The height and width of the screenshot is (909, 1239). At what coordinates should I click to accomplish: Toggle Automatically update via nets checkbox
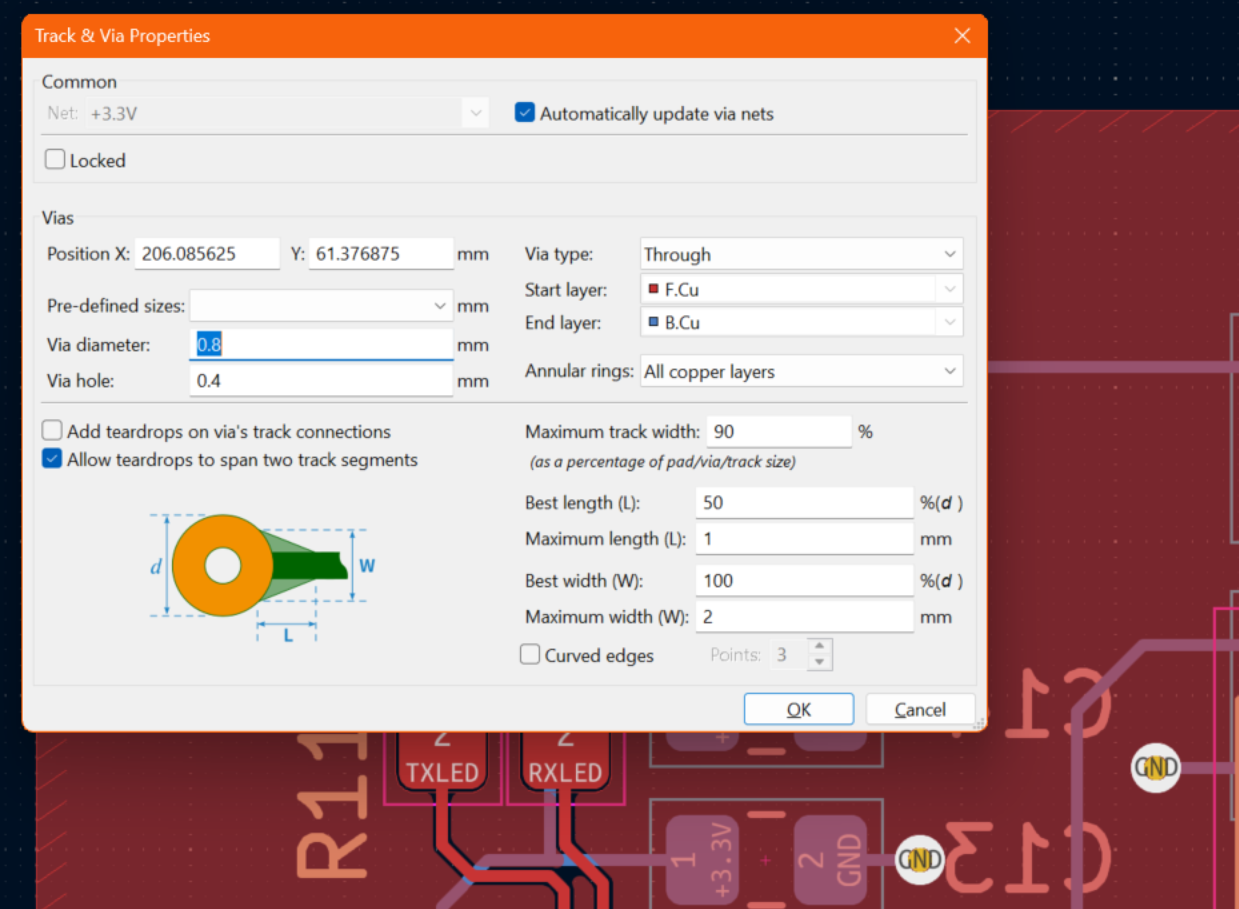tap(525, 113)
